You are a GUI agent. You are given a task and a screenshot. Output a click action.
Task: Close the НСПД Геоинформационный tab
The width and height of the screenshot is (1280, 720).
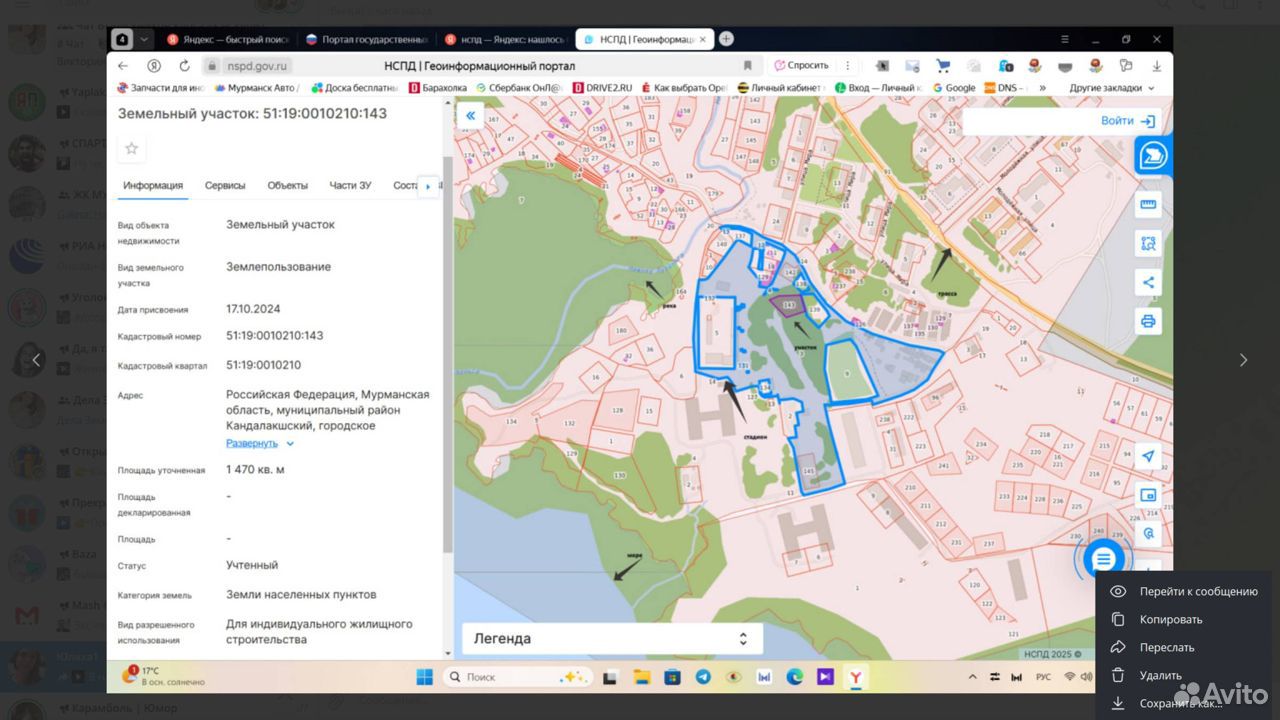click(704, 40)
